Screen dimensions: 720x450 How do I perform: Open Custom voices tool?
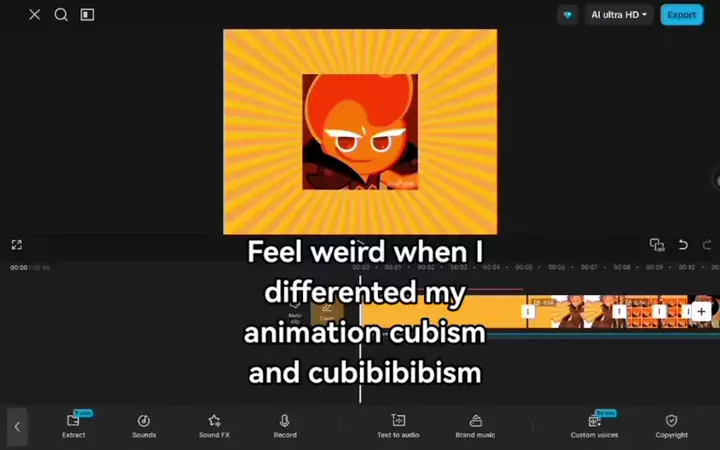tap(594, 426)
